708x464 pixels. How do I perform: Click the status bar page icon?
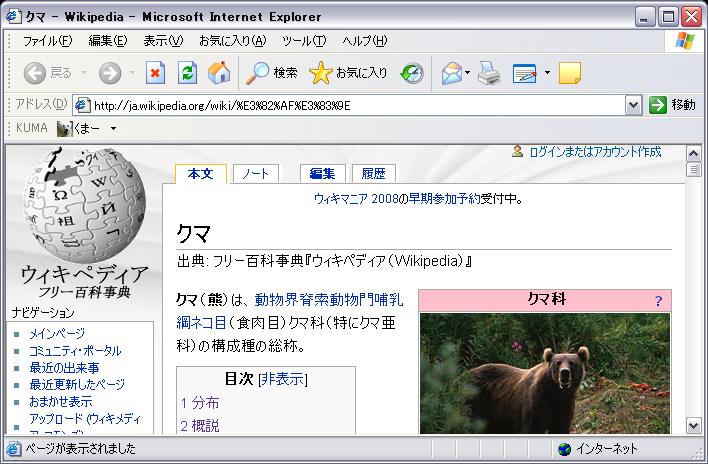click(x=14, y=449)
